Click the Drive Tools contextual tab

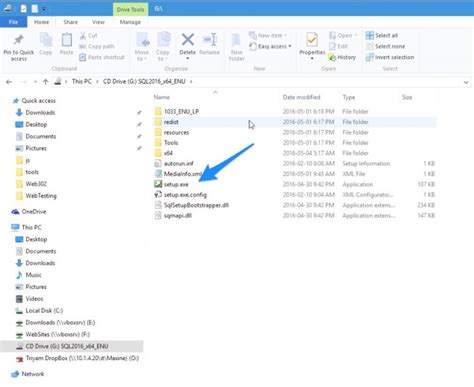pyautogui.click(x=130, y=10)
